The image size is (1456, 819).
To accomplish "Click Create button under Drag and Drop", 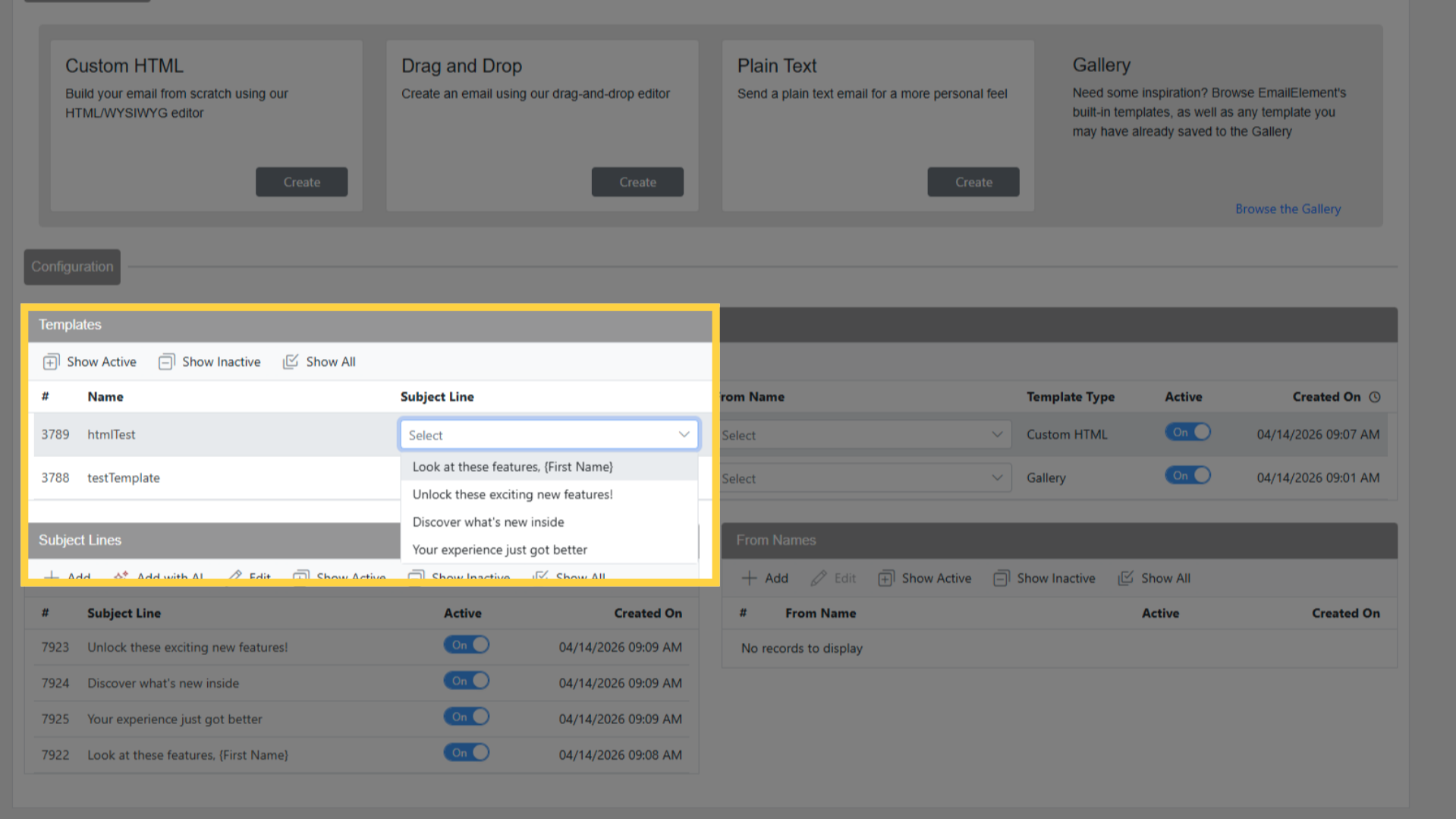I will [637, 182].
